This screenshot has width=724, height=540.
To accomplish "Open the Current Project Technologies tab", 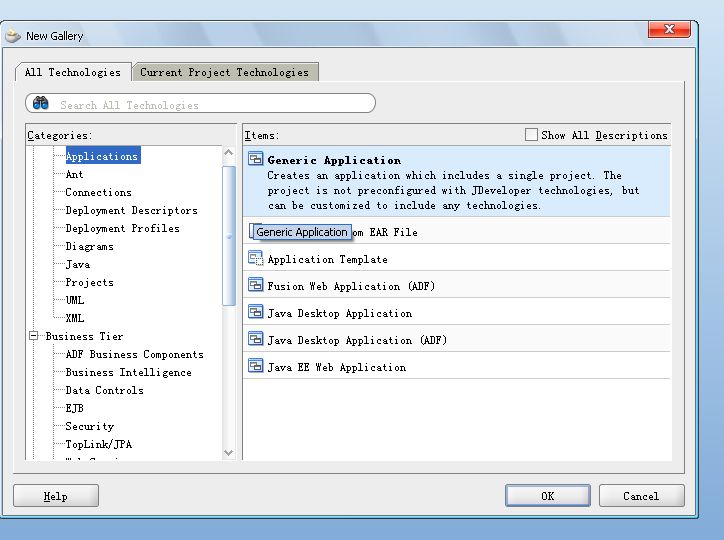I will tap(225, 72).
